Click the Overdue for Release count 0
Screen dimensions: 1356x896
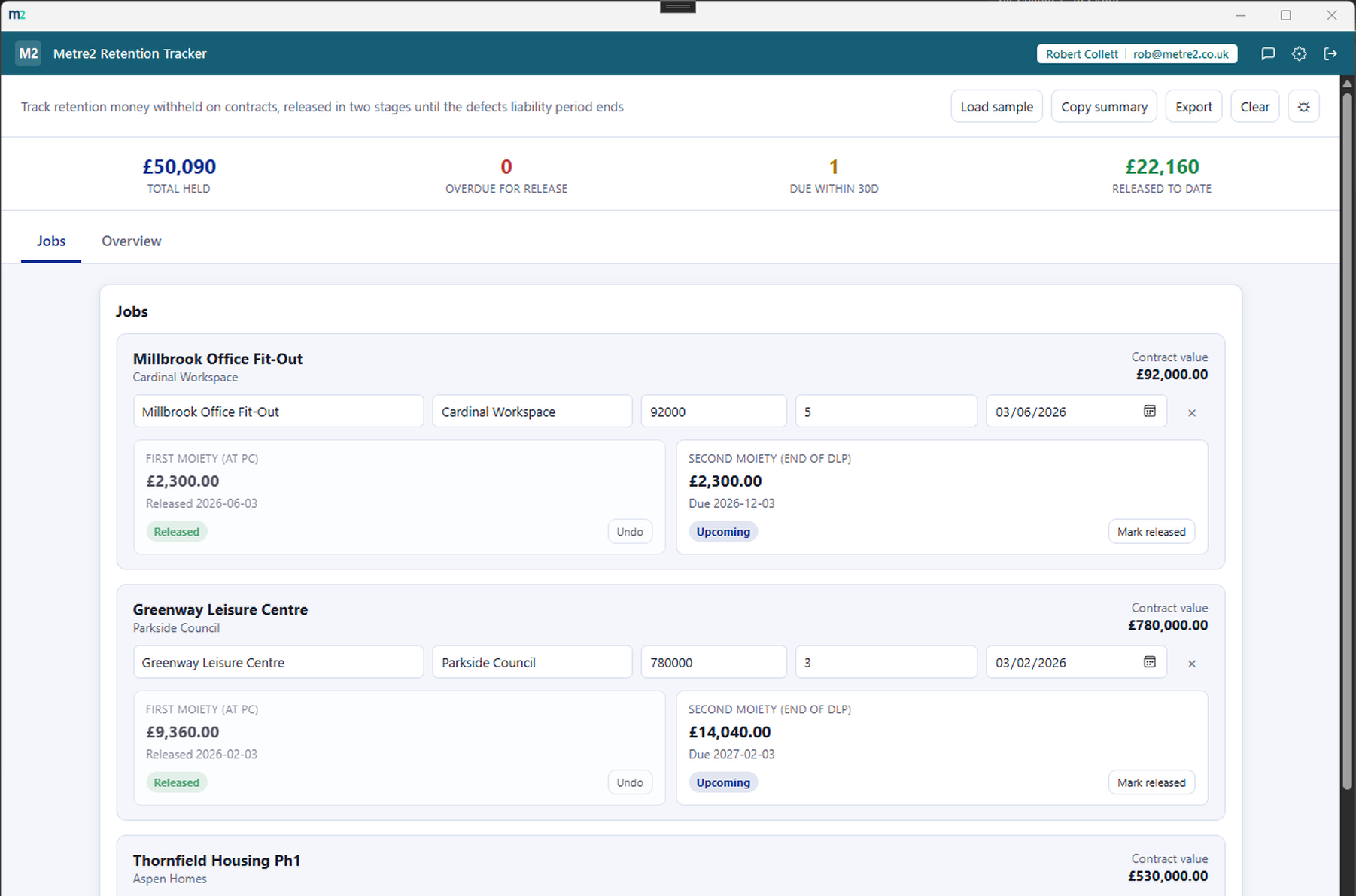(506, 166)
